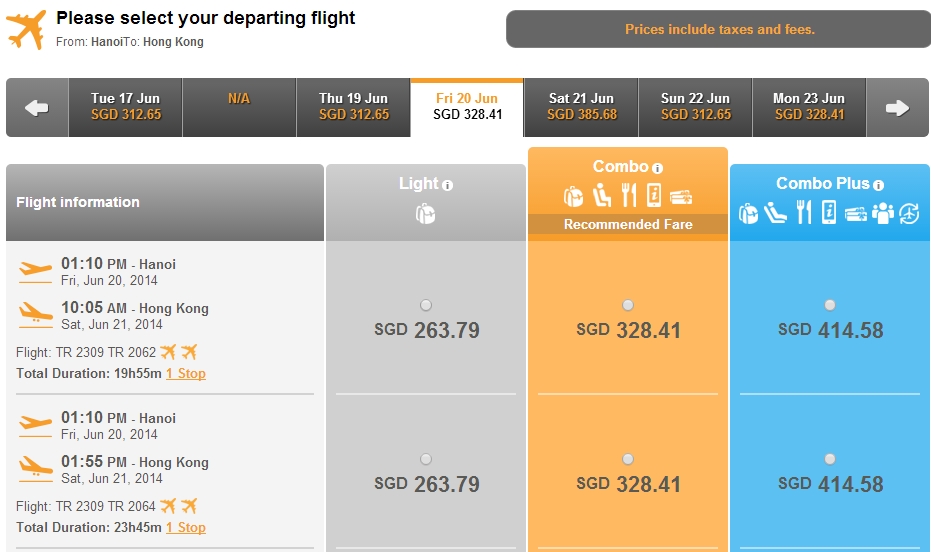Click the previous dates left arrow

pyautogui.click(x=37, y=108)
